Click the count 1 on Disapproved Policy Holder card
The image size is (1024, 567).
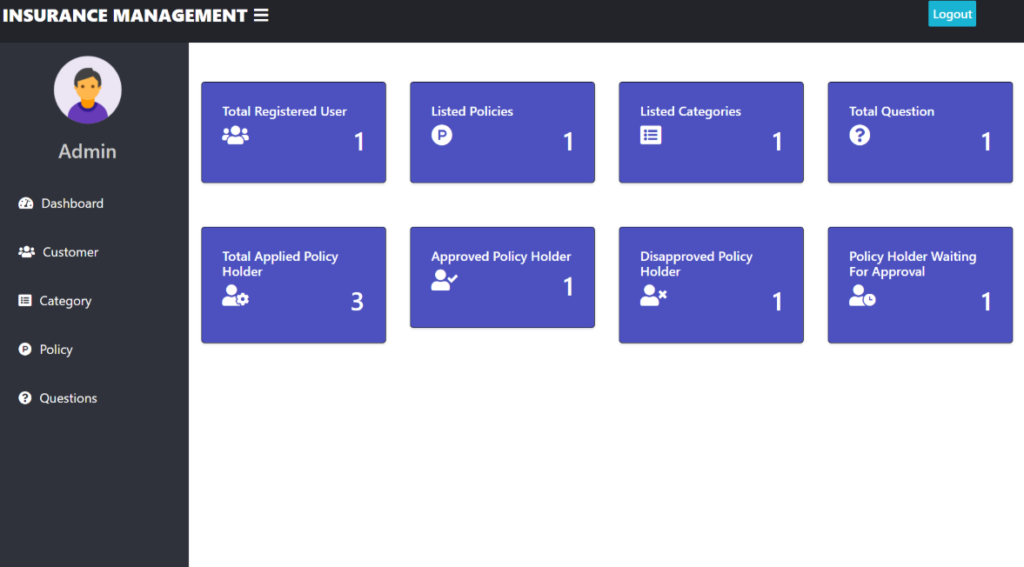777,301
